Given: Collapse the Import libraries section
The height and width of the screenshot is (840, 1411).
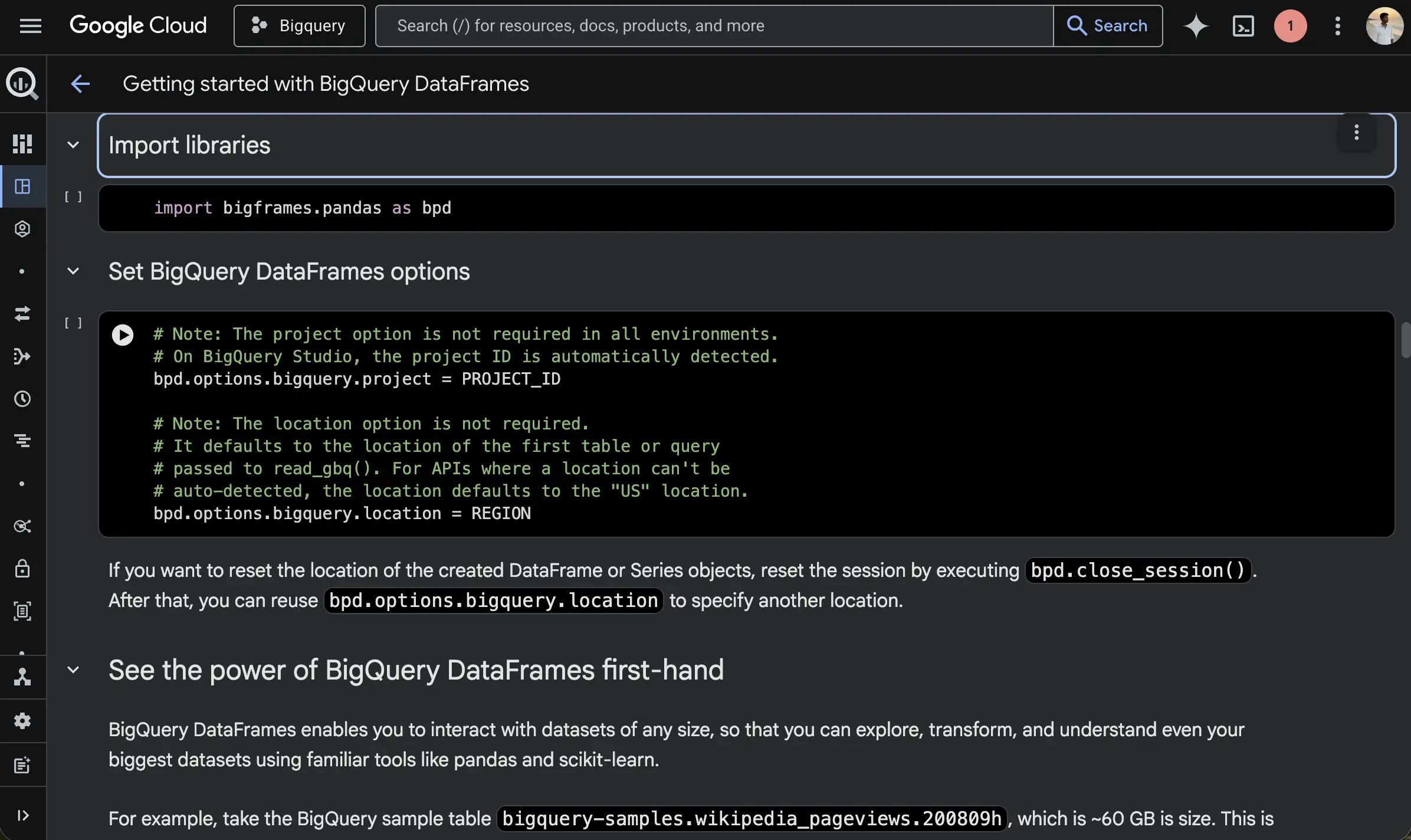Looking at the screenshot, I should click(73, 145).
